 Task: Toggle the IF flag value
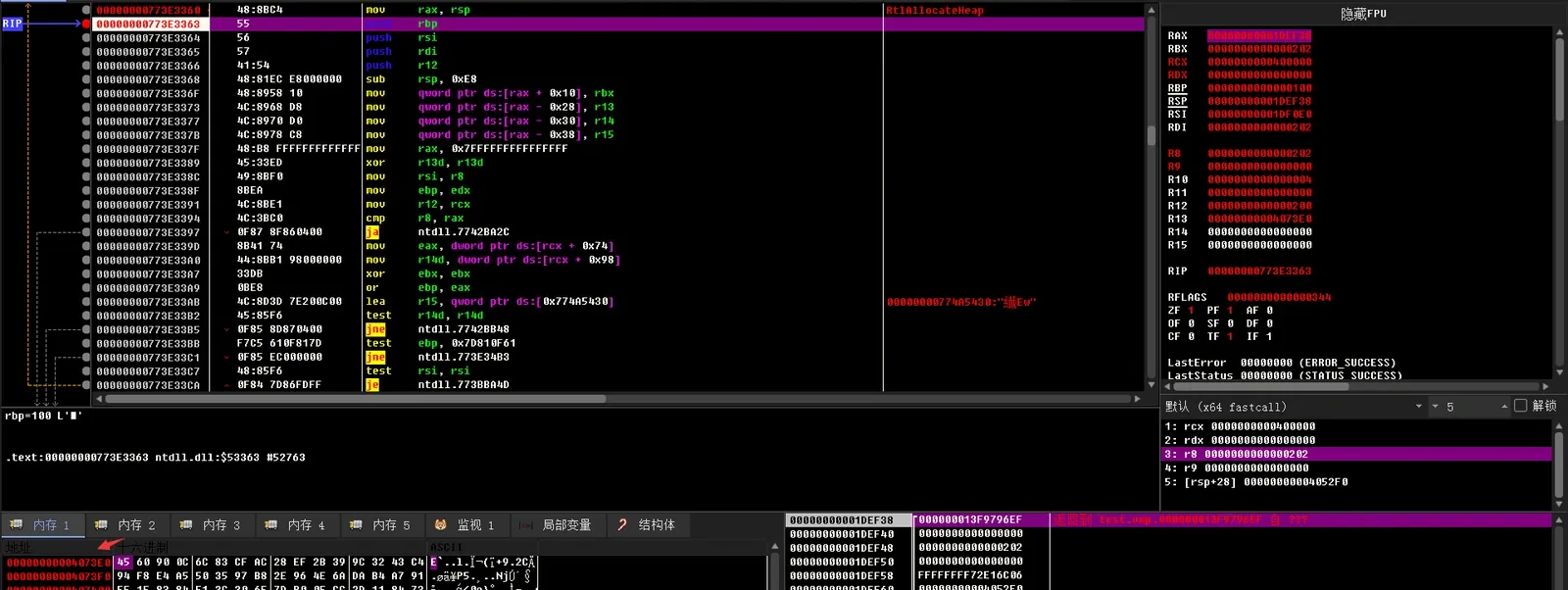(1269, 337)
